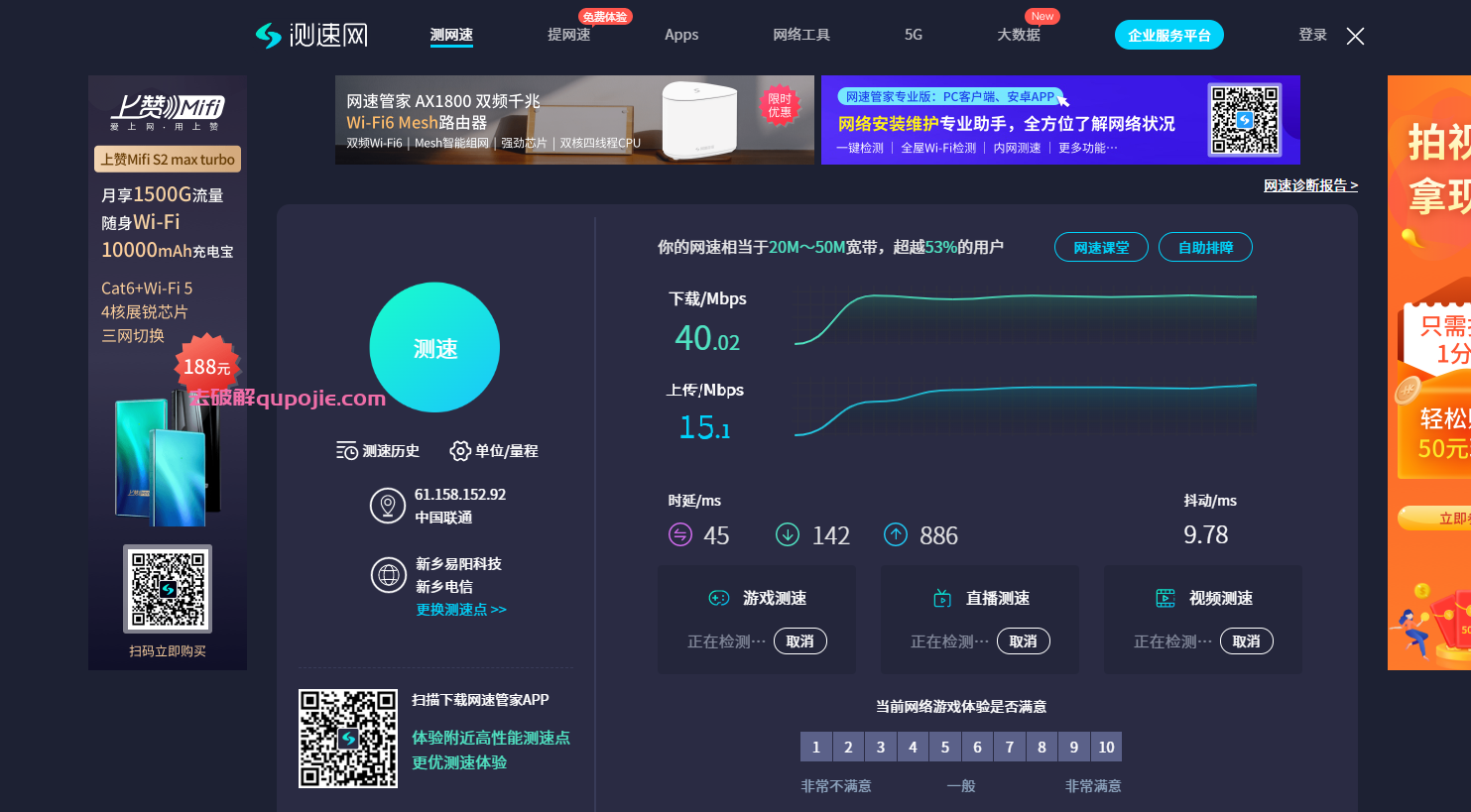Click the New badge above 大数据

click(x=1042, y=16)
